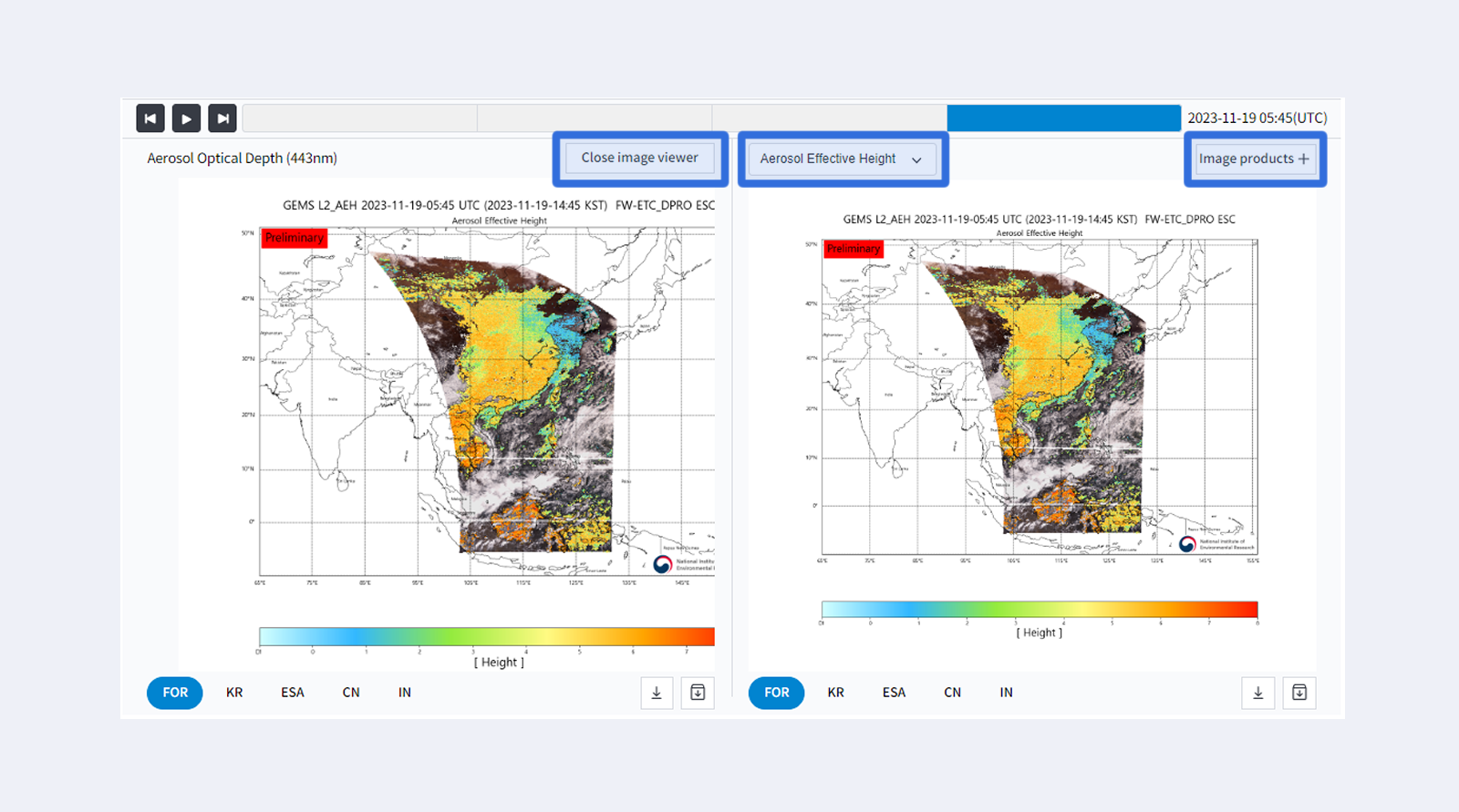
Task: Select FOR tab under the left image
Action: [x=175, y=693]
